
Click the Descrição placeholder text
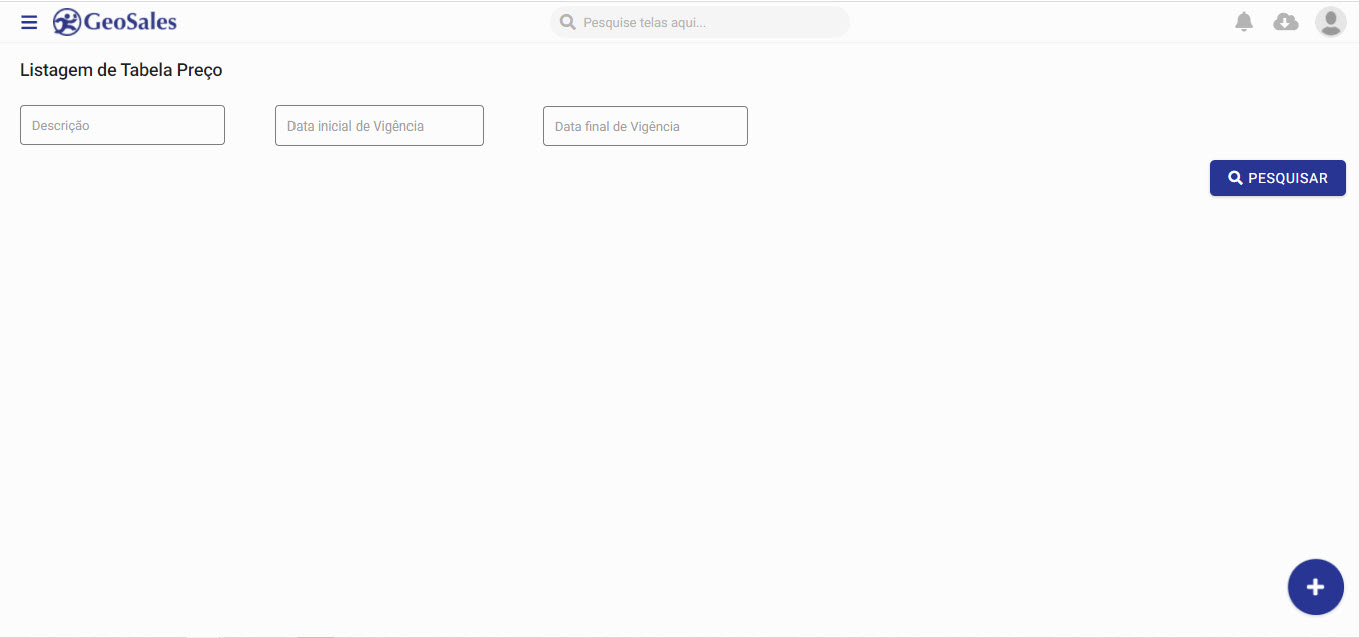[x=61, y=126]
